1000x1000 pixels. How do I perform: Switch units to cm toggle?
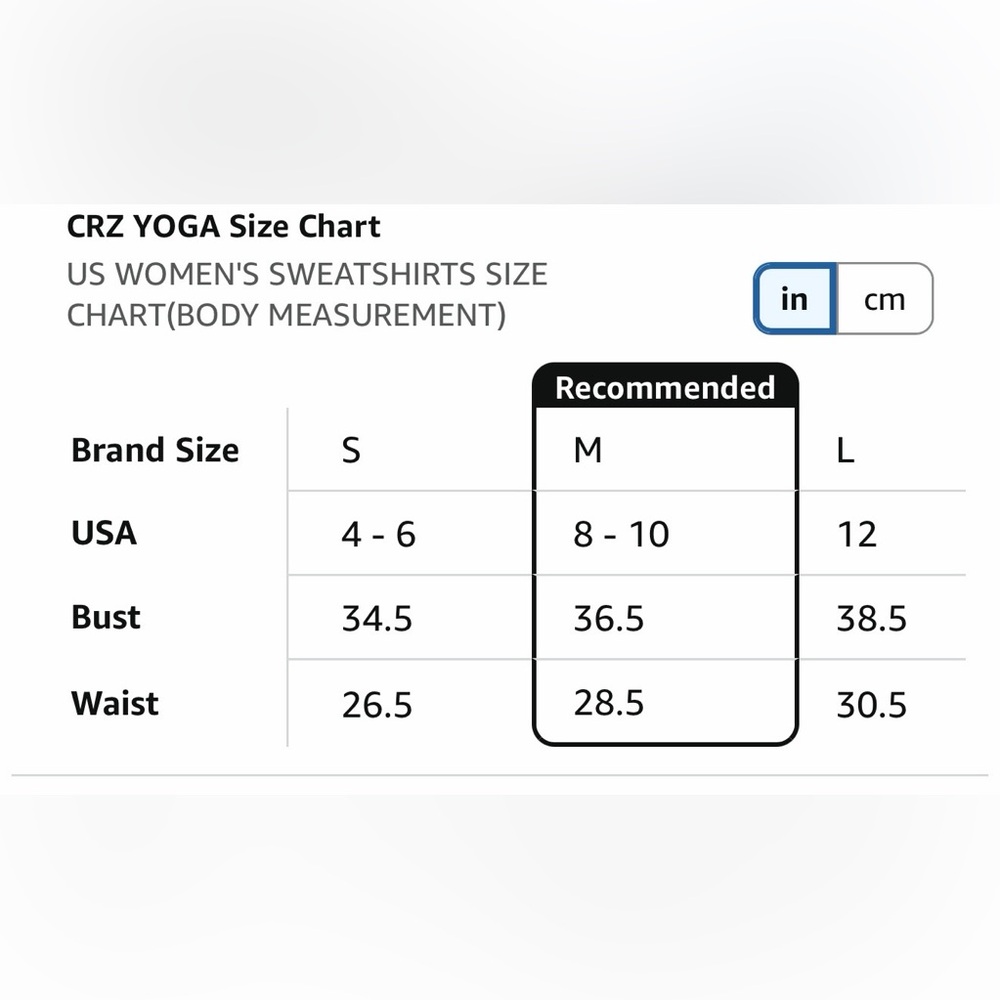(885, 298)
